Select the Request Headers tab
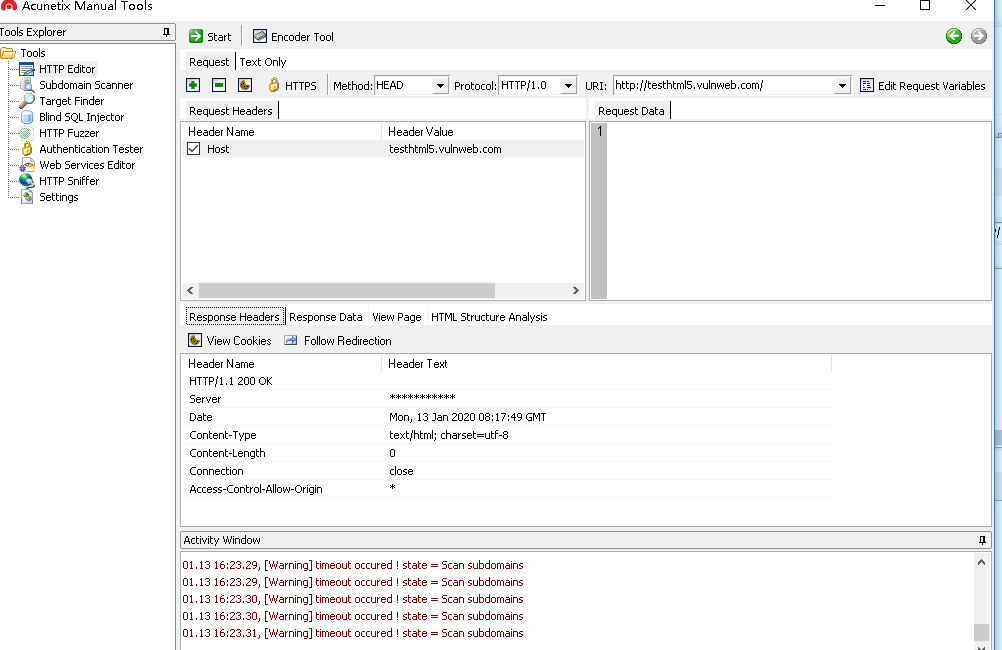This screenshot has height=650, width=1002. (x=231, y=111)
